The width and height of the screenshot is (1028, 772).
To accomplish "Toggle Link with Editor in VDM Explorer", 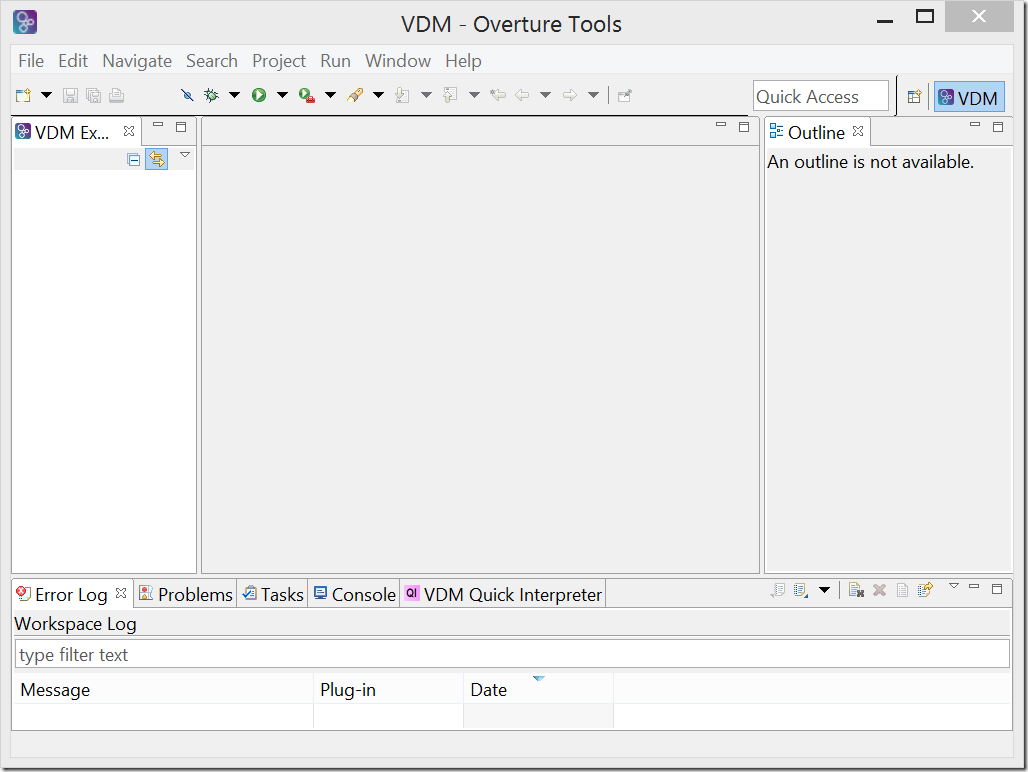I will click(x=157, y=159).
